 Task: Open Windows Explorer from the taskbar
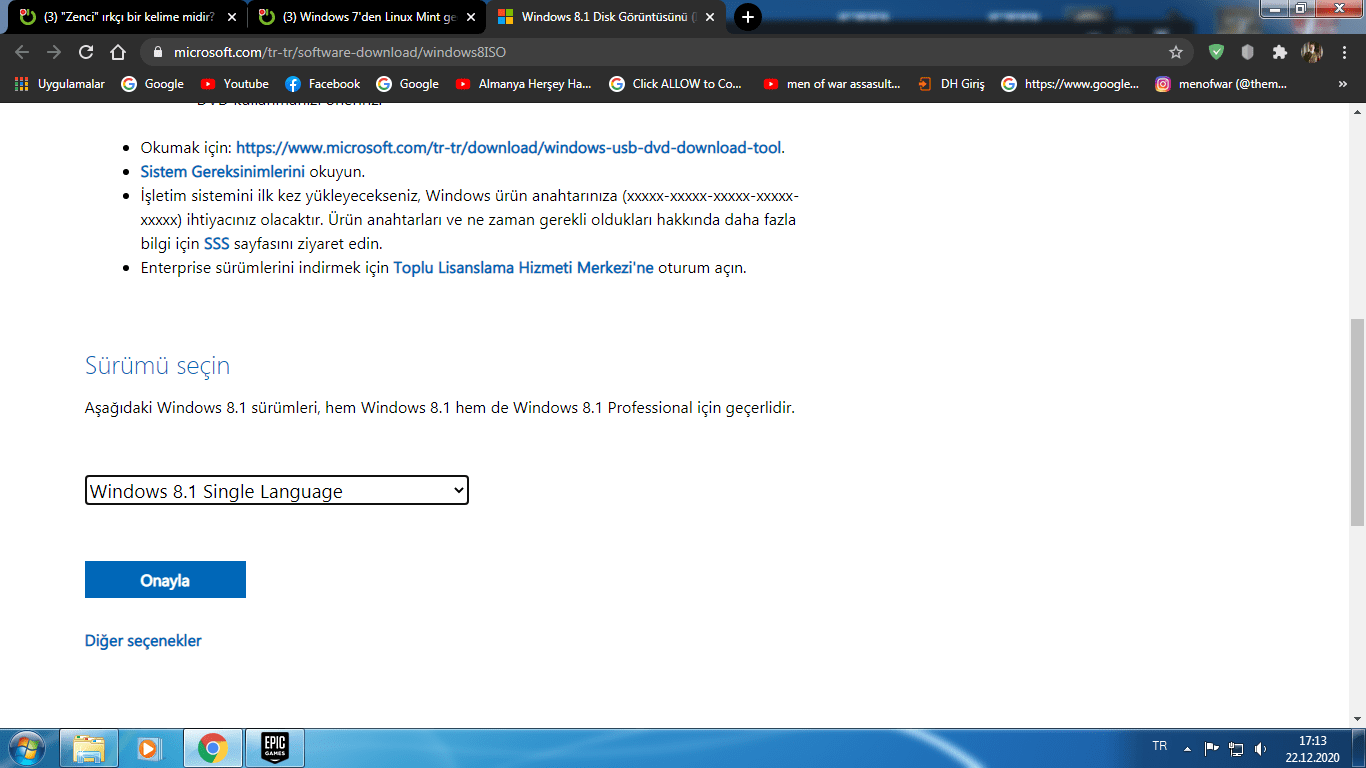[x=89, y=748]
